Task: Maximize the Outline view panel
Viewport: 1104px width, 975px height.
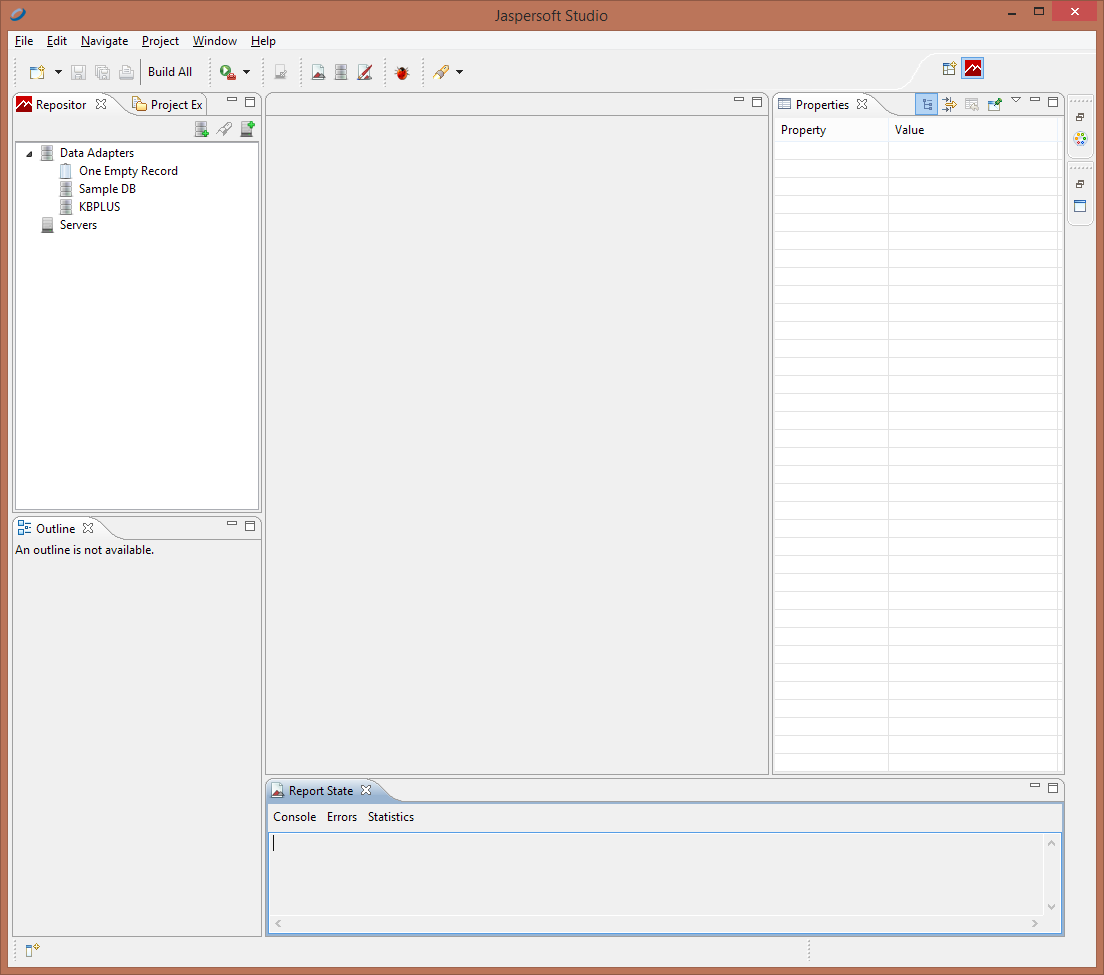Action: point(250,526)
